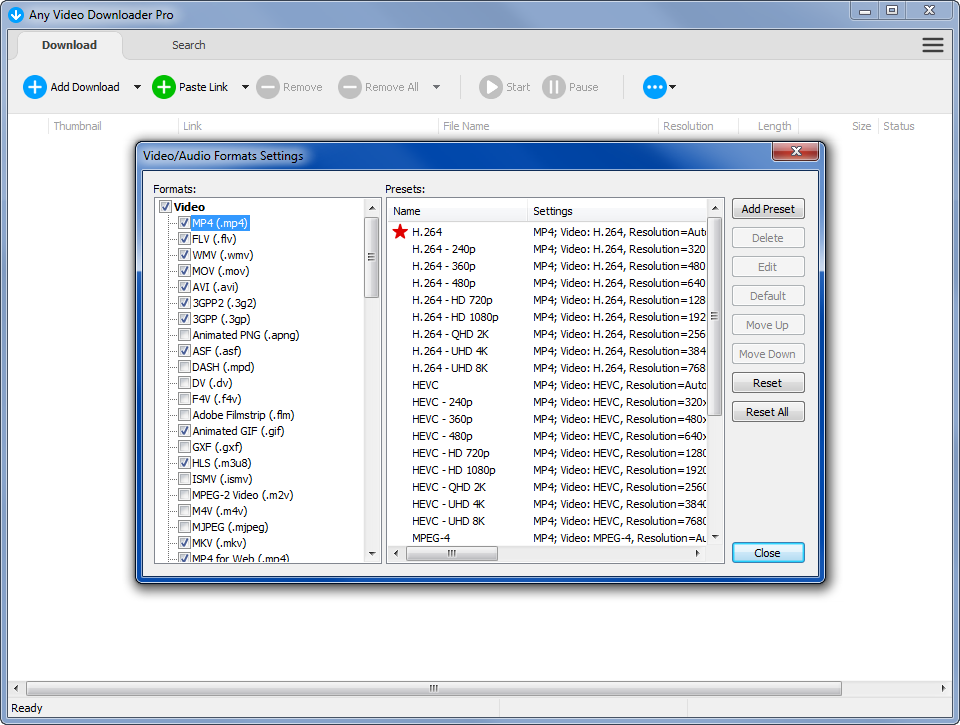Viewport: 960px width, 725px height.
Task: Click Presets horizontal scroll right arrow
Action: [697, 554]
